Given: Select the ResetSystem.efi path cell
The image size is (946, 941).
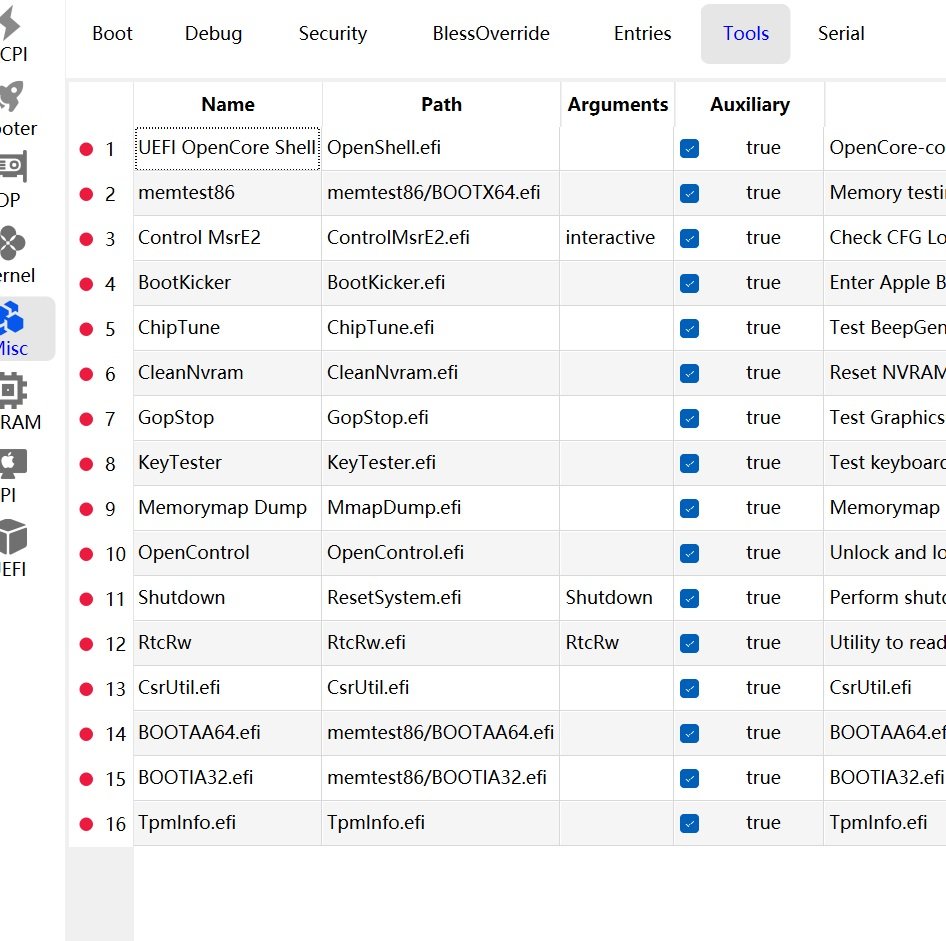Looking at the screenshot, I should tap(441, 598).
